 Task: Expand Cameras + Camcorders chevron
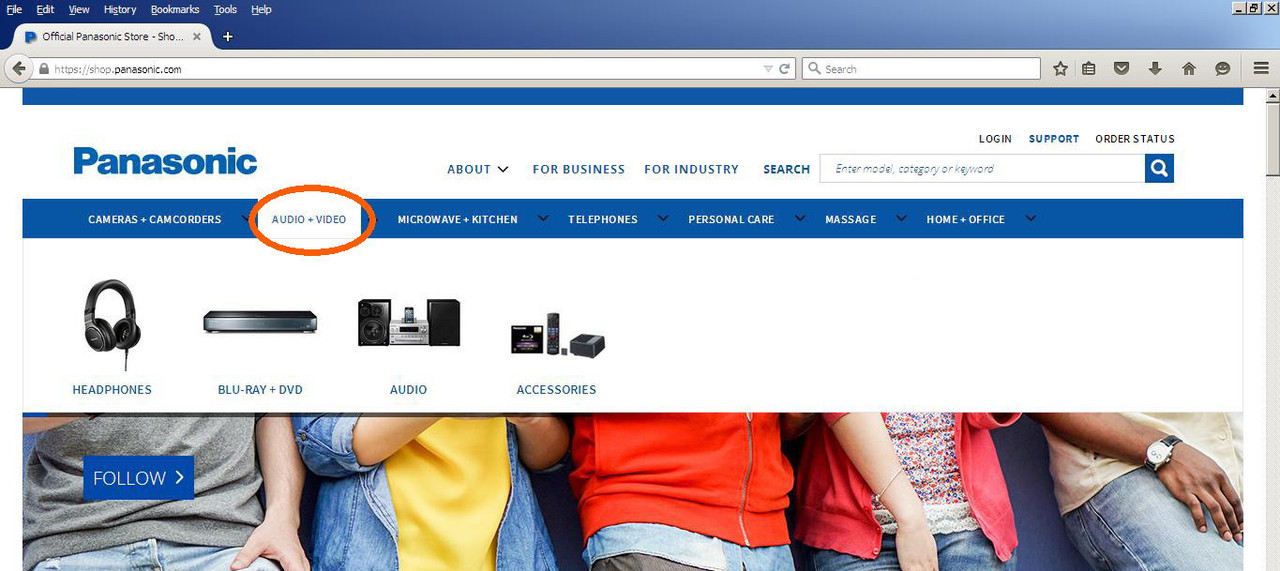click(245, 219)
